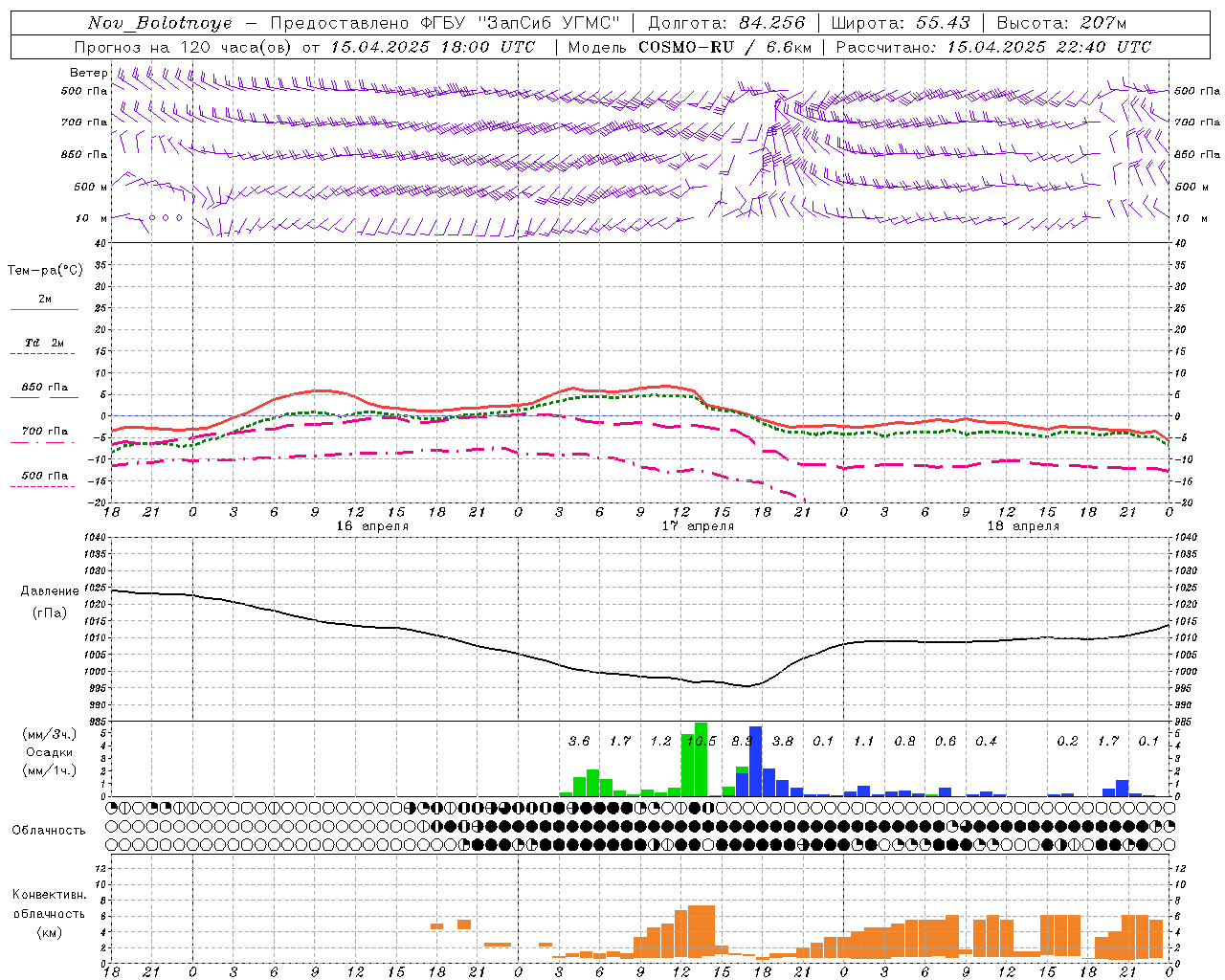Click the "Тем-ра(°C)" temperature panel label

click(x=45, y=271)
